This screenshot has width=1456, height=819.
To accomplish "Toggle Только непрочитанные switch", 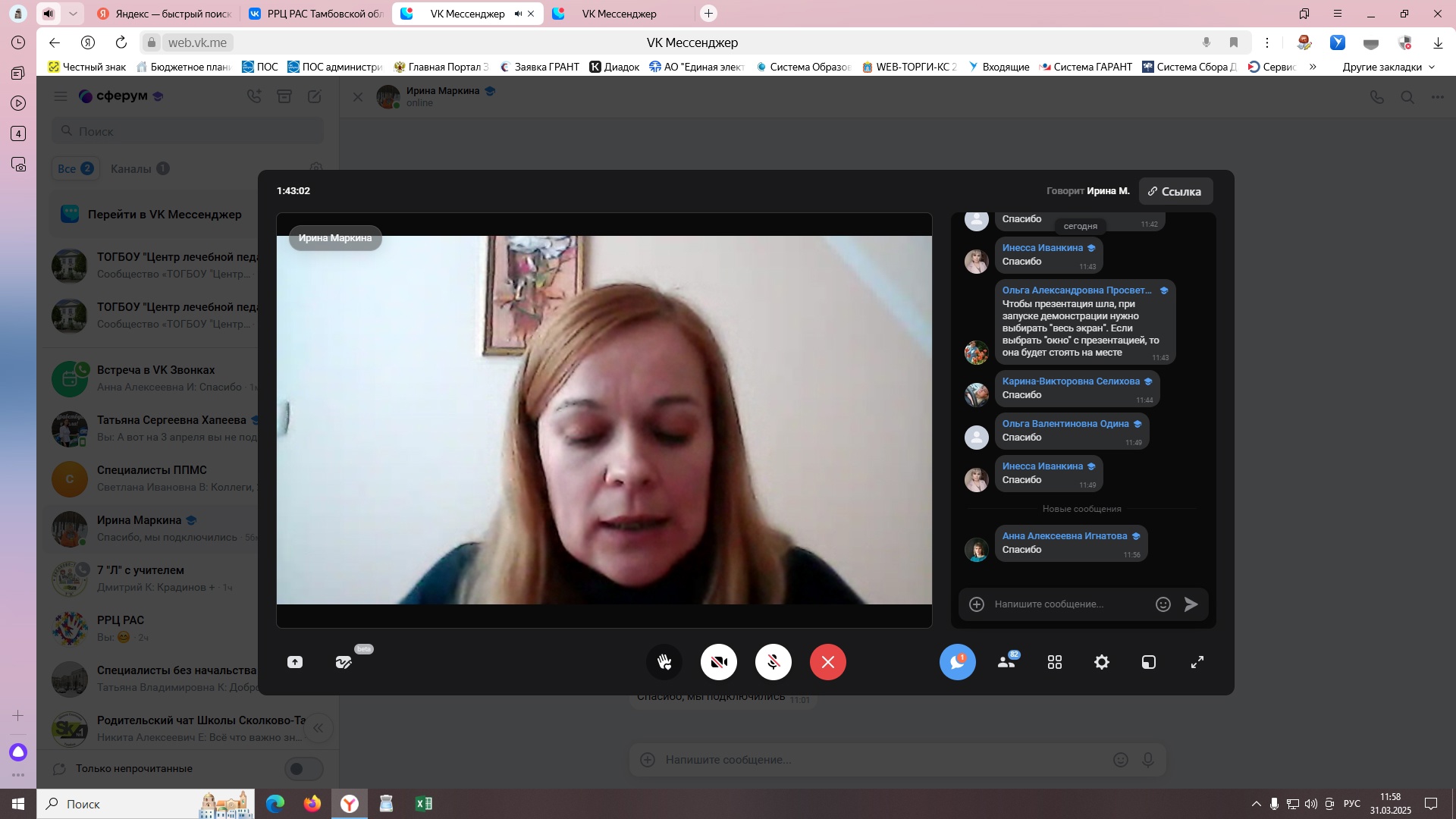I will (x=303, y=769).
